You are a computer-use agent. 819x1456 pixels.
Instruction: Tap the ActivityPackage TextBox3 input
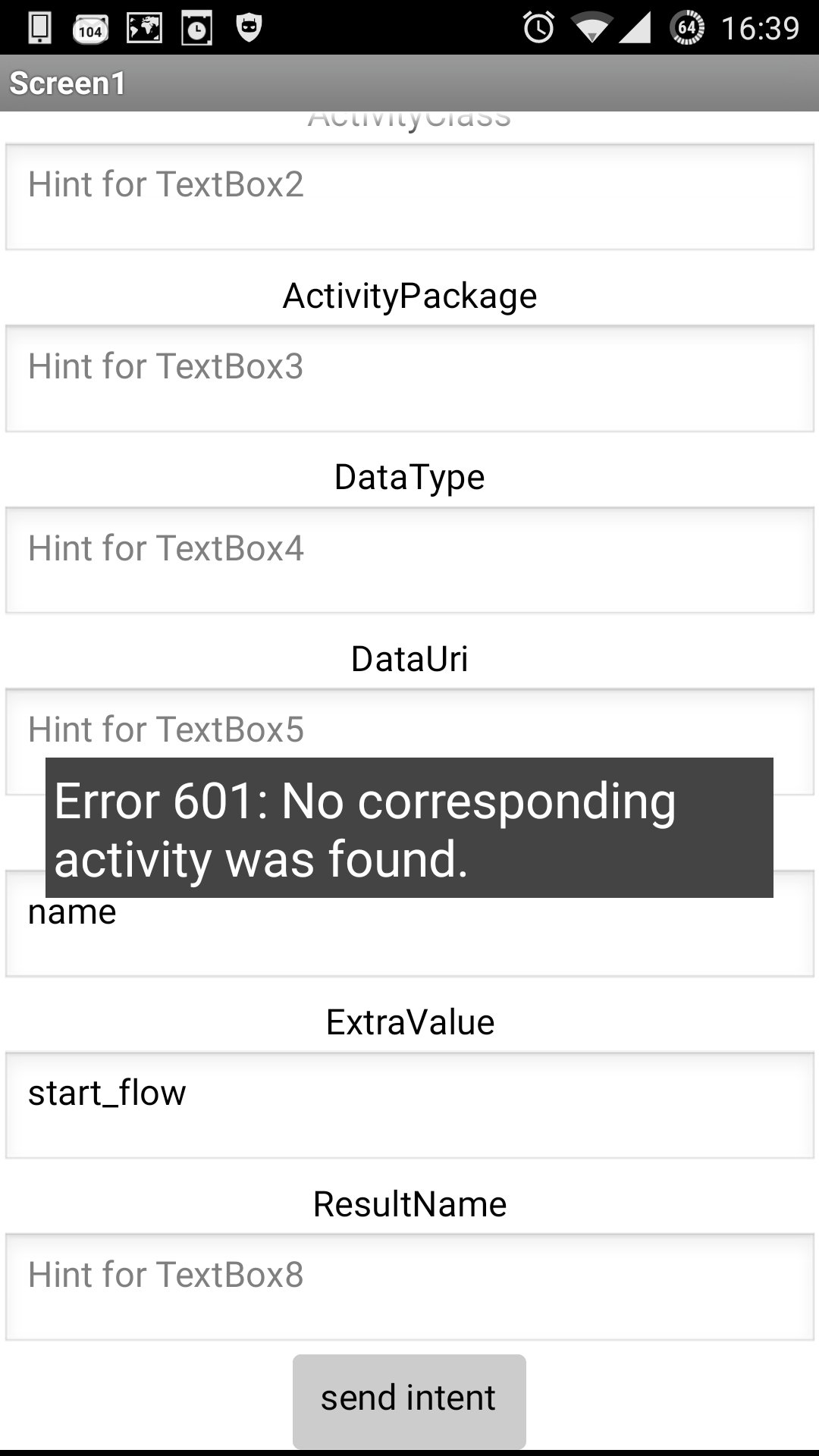click(409, 378)
